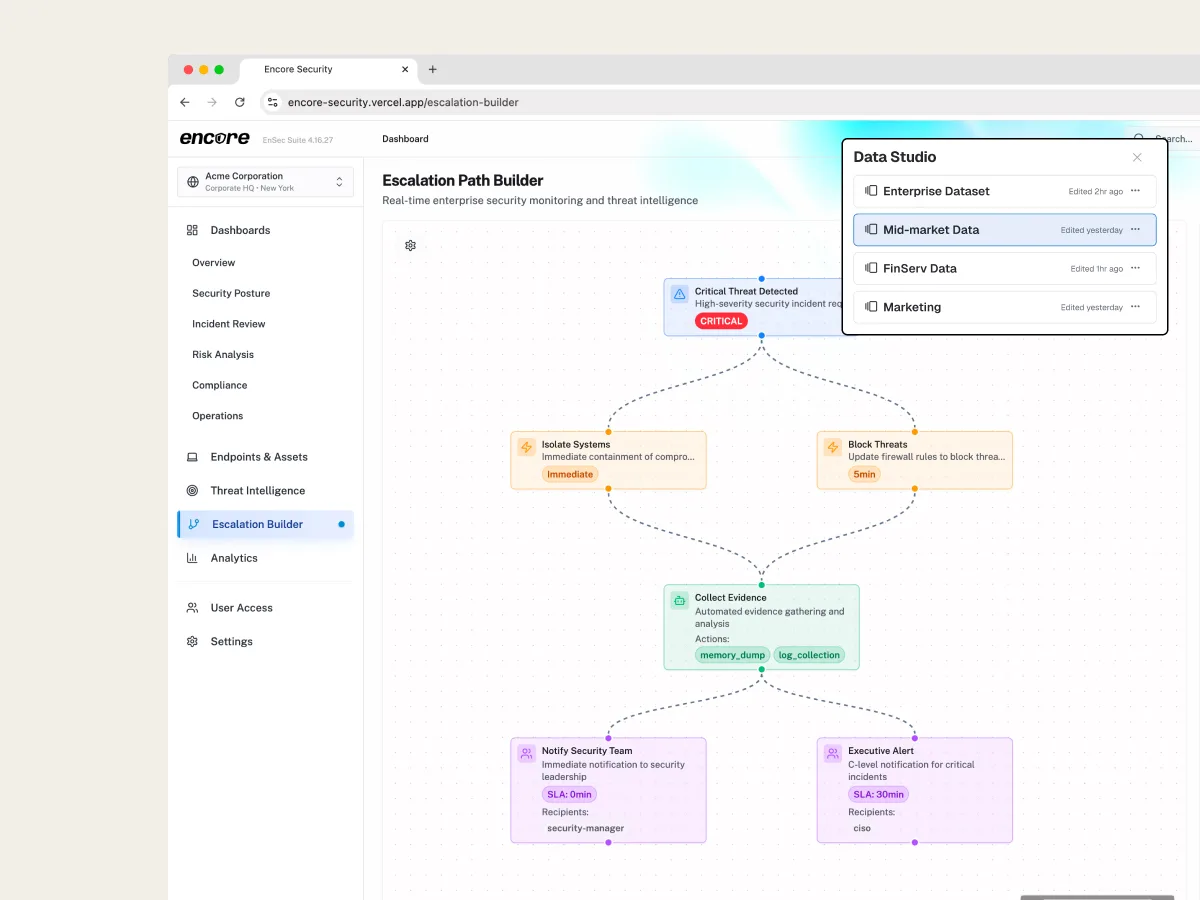Open a new browser tab

pyautogui.click(x=433, y=70)
